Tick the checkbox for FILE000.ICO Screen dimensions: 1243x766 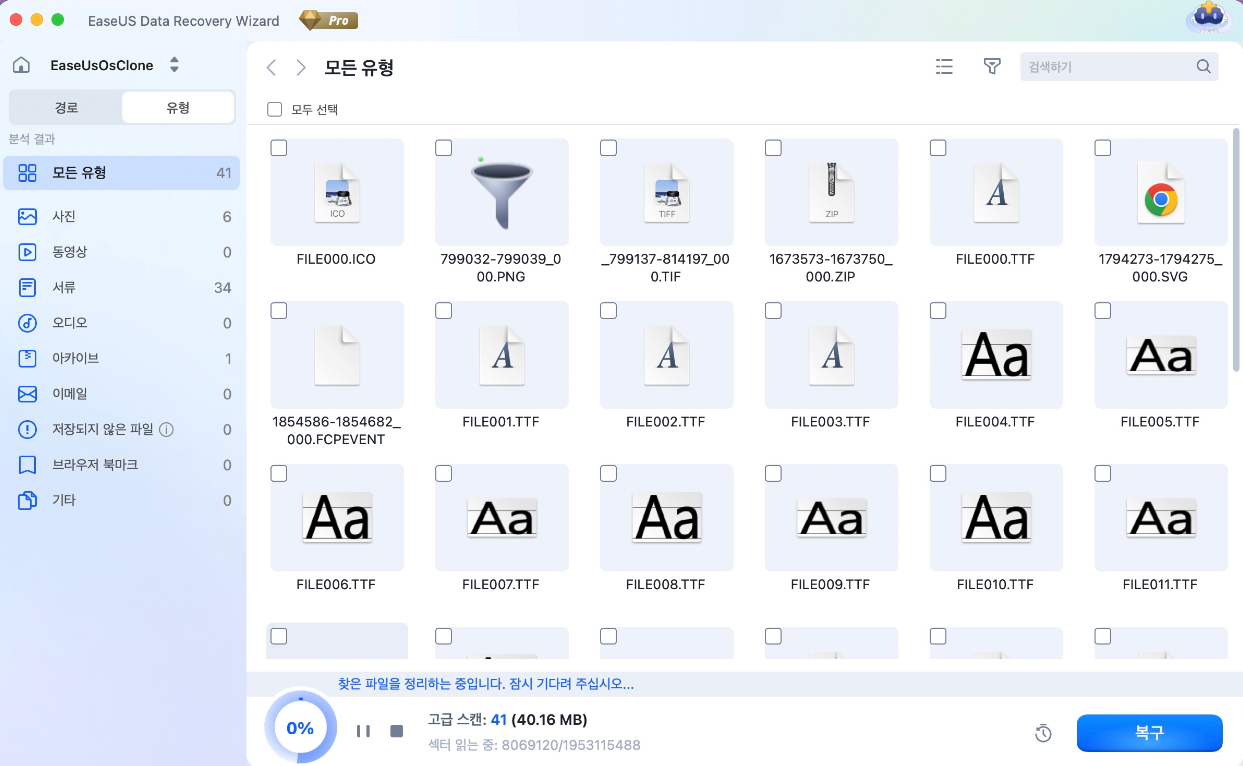click(x=279, y=148)
